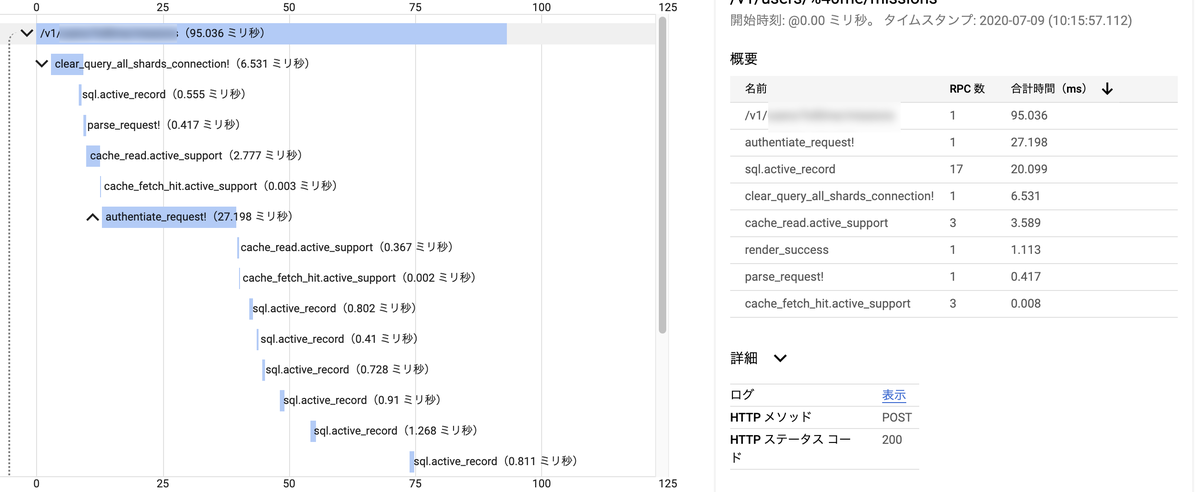Viewport: 1200px width, 492px height.
Task: Collapse the 詳細 section chevron
Action: [x=780, y=358]
